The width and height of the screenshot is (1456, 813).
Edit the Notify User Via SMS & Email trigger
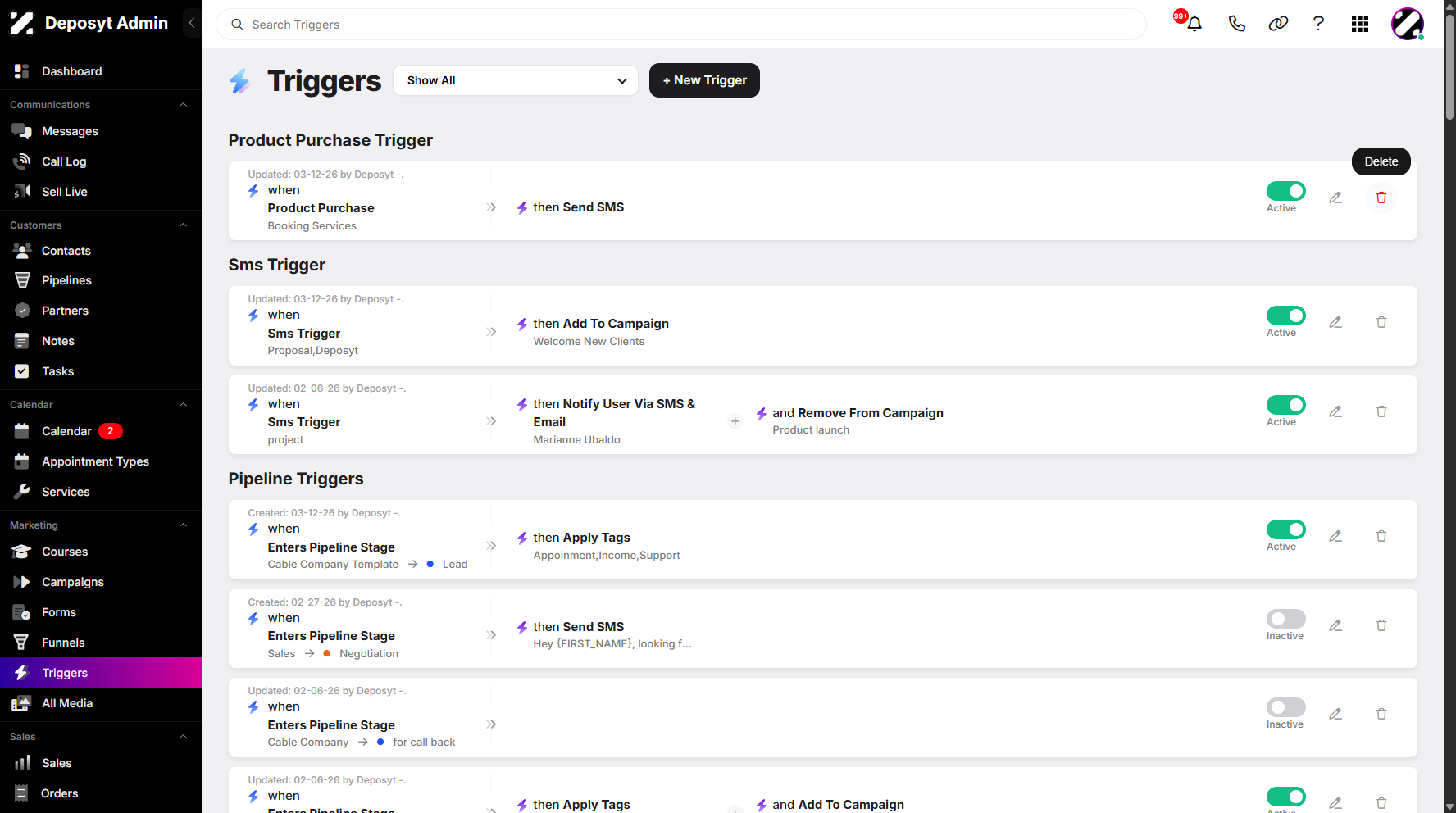1335,411
